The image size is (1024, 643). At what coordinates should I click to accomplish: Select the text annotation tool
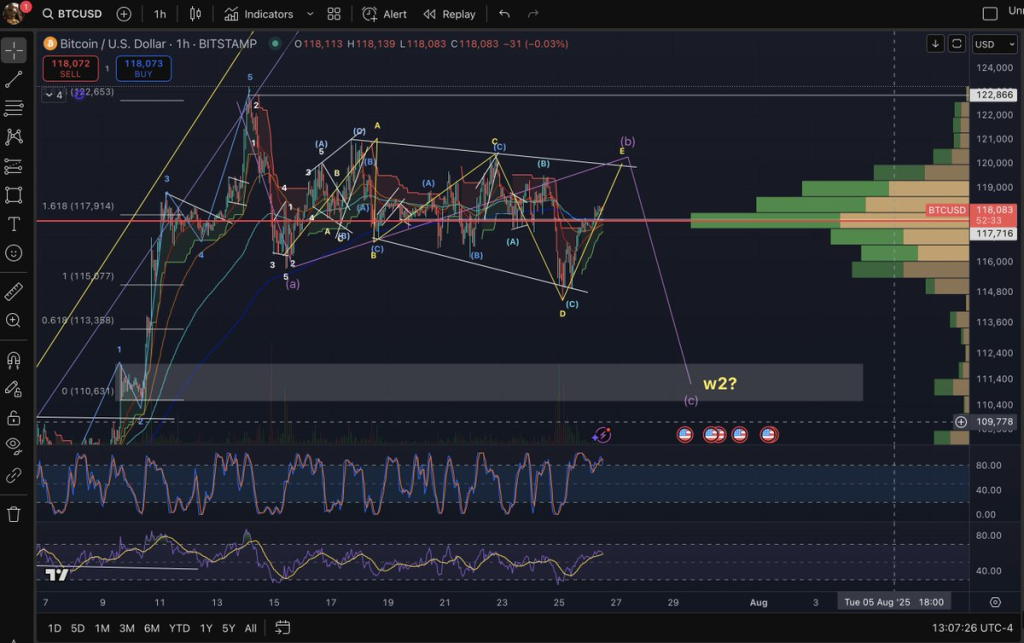[x=14, y=224]
